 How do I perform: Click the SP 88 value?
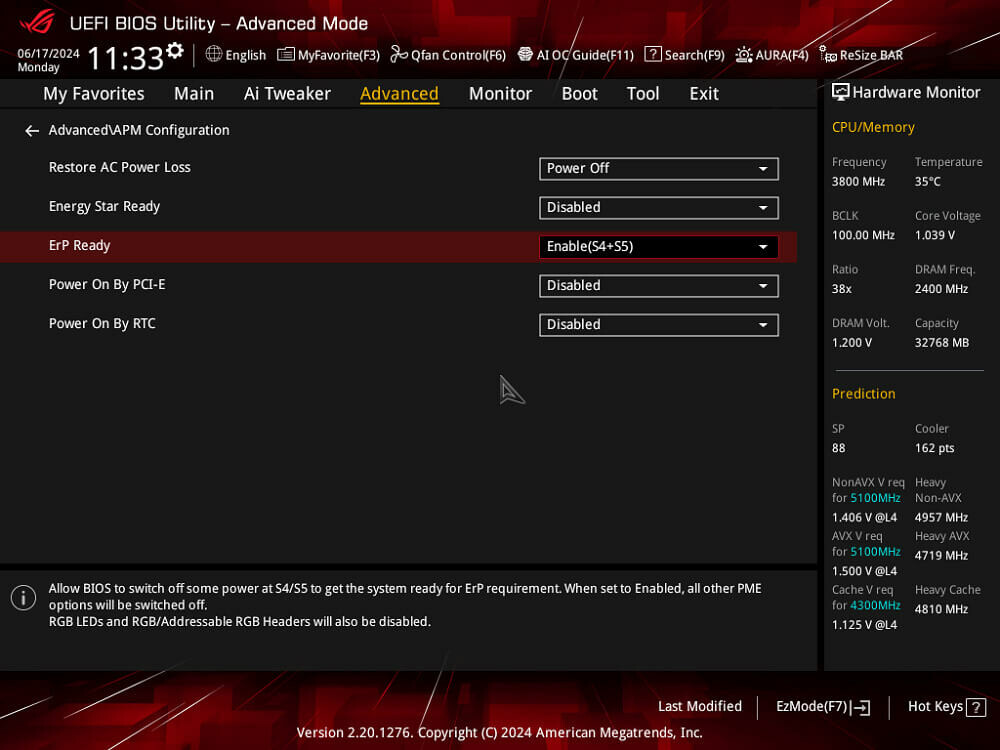click(839, 448)
